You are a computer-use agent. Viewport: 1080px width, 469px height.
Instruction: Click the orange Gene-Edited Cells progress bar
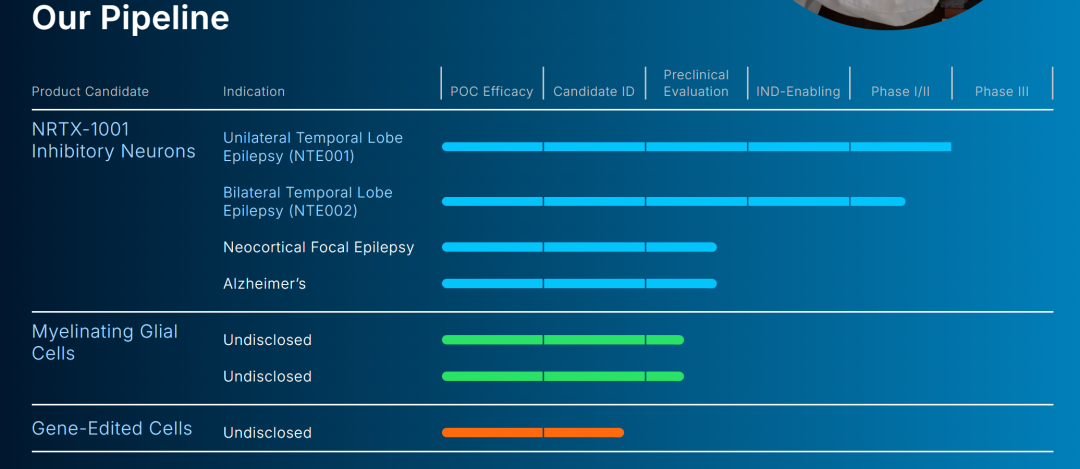(532, 433)
